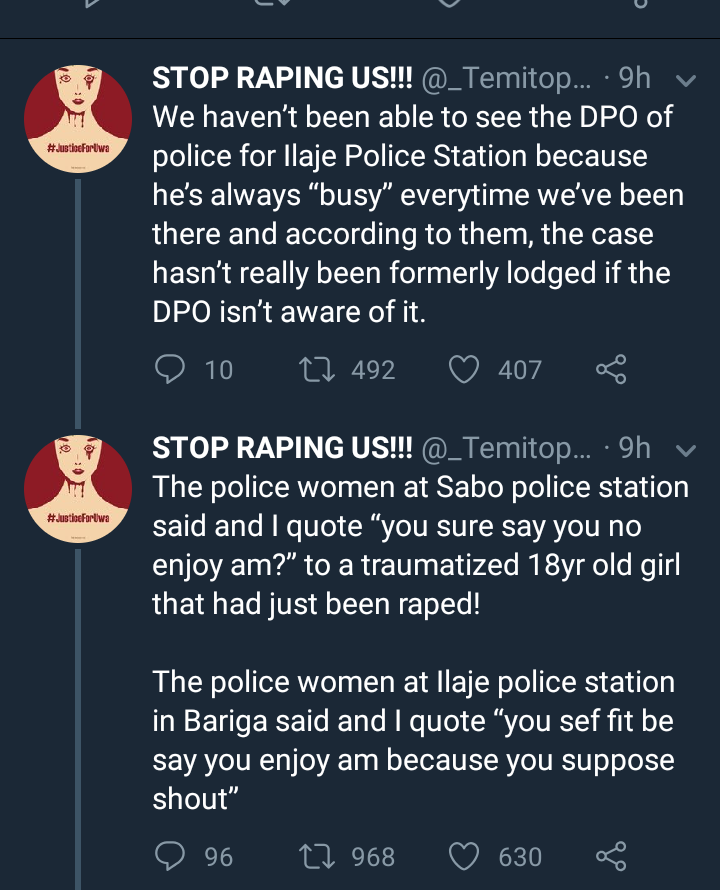Click the @_Temitop handle on the Sabo tweet
The height and width of the screenshot is (890, 720).
(510, 450)
